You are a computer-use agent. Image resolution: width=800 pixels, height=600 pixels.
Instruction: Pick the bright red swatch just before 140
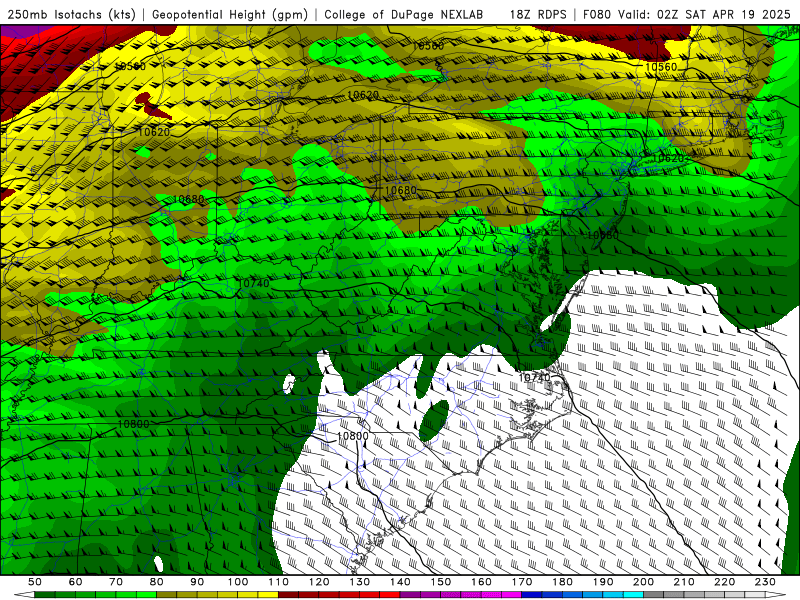coord(390,595)
